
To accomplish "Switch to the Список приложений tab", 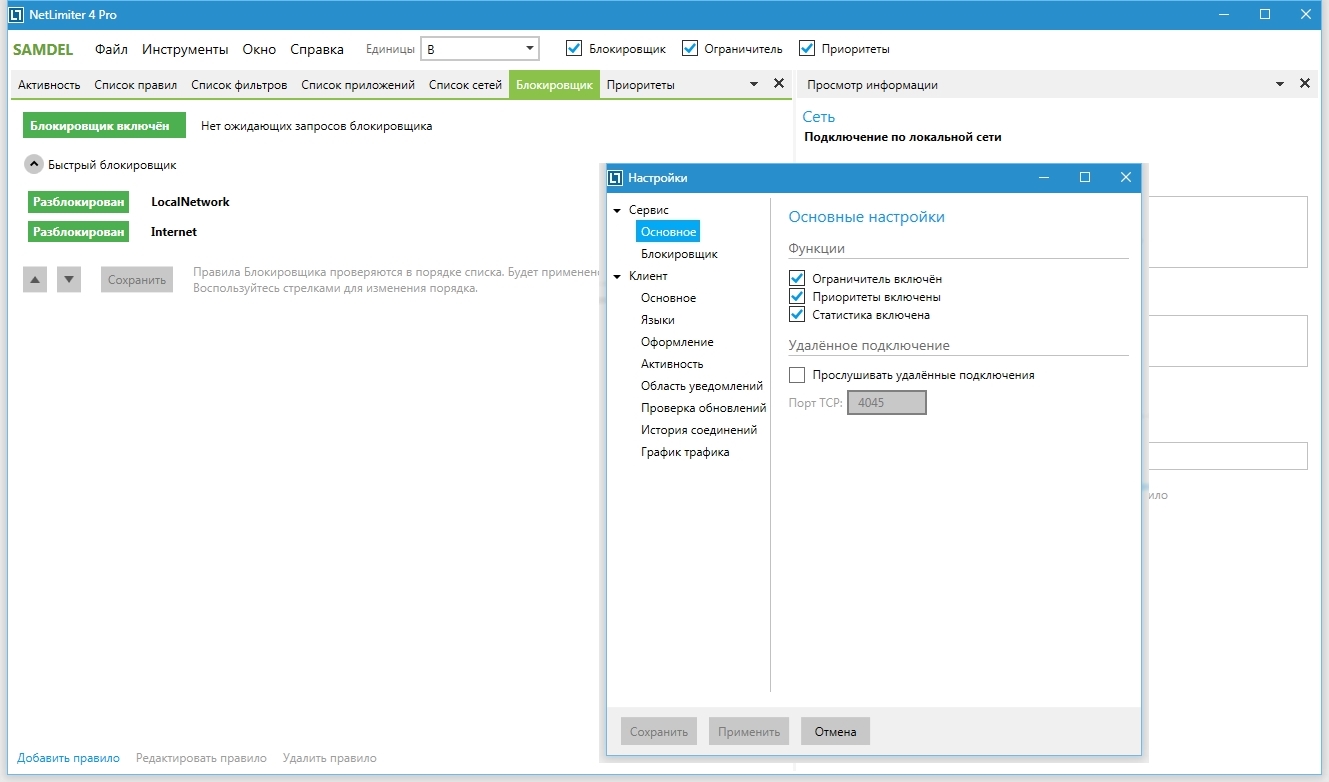I will pyautogui.click(x=358, y=85).
